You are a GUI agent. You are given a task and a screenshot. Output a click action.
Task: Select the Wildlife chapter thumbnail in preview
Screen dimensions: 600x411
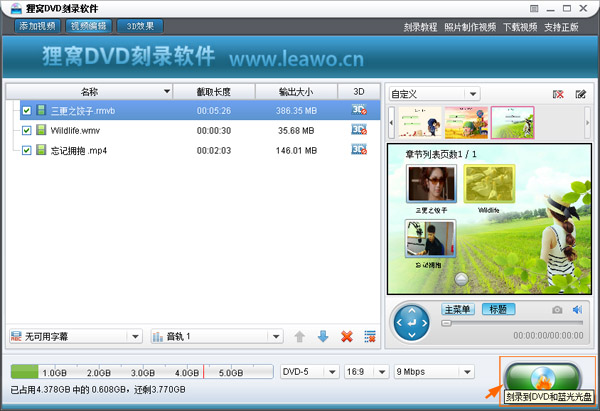pyautogui.click(x=489, y=184)
